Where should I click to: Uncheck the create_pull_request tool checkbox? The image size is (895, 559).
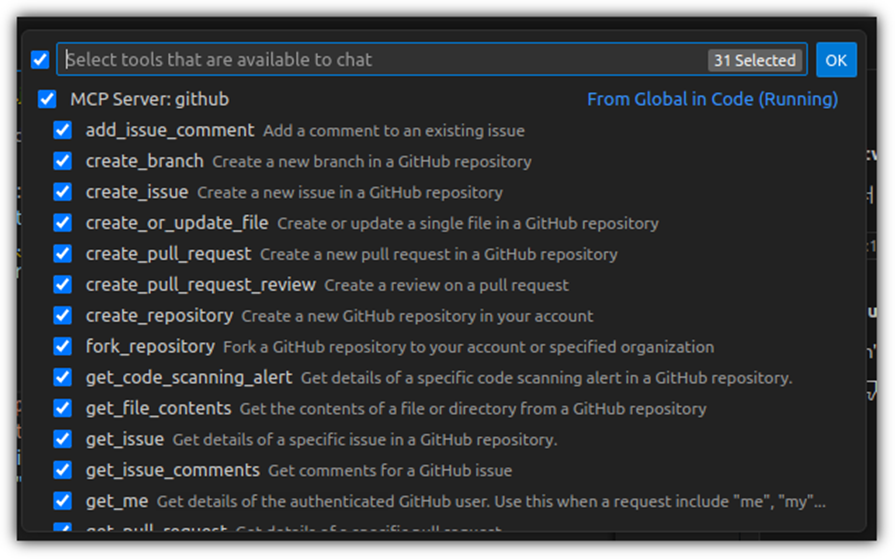pyautogui.click(x=62, y=254)
